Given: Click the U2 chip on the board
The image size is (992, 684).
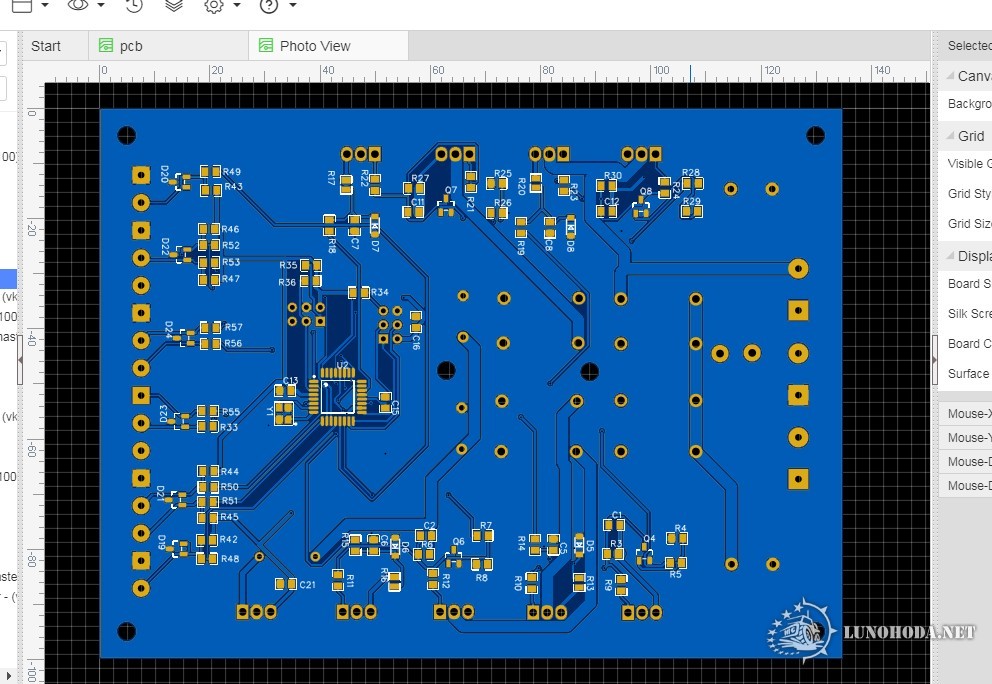Looking at the screenshot, I should 337,395.
